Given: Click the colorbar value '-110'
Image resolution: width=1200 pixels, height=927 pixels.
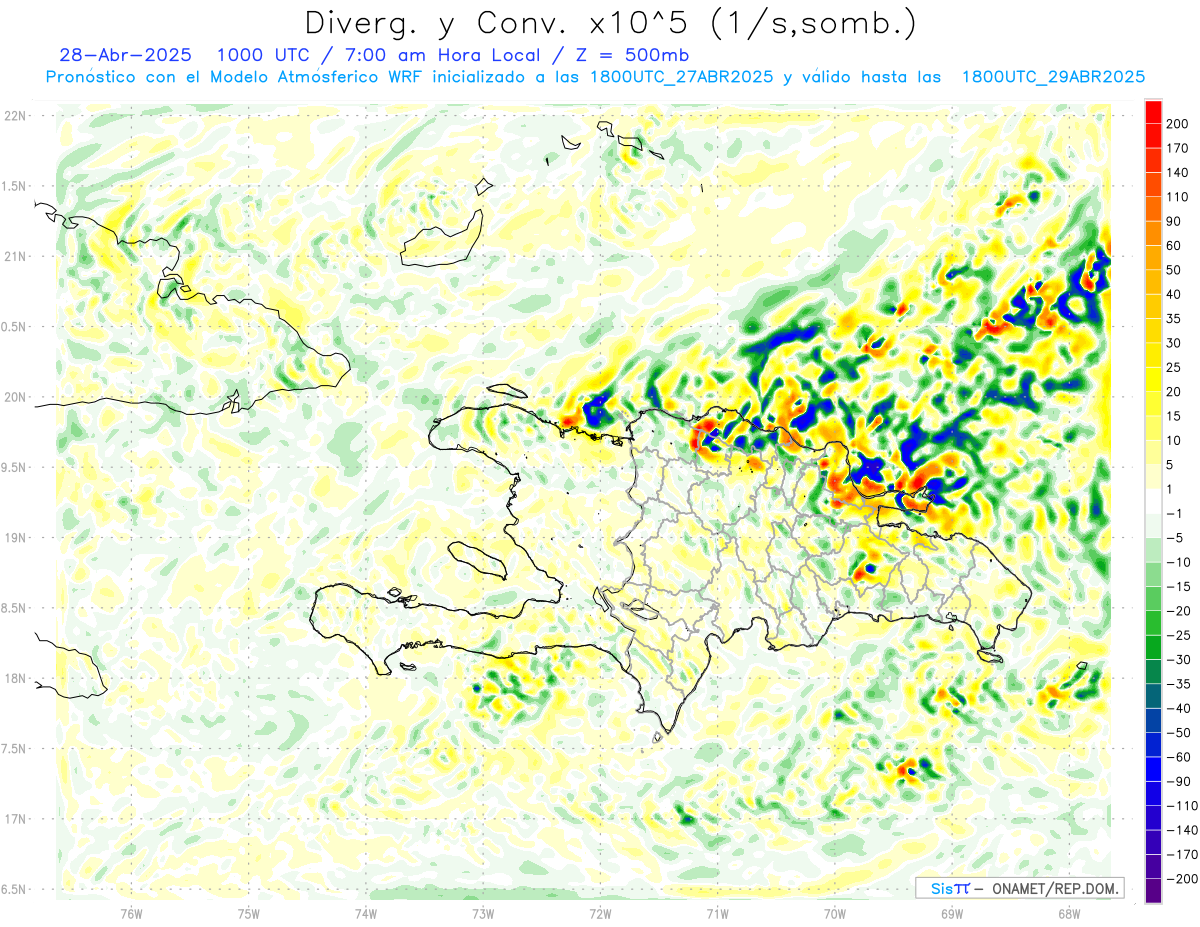Looking at the screenshot, I should [x=1180, y=806].
